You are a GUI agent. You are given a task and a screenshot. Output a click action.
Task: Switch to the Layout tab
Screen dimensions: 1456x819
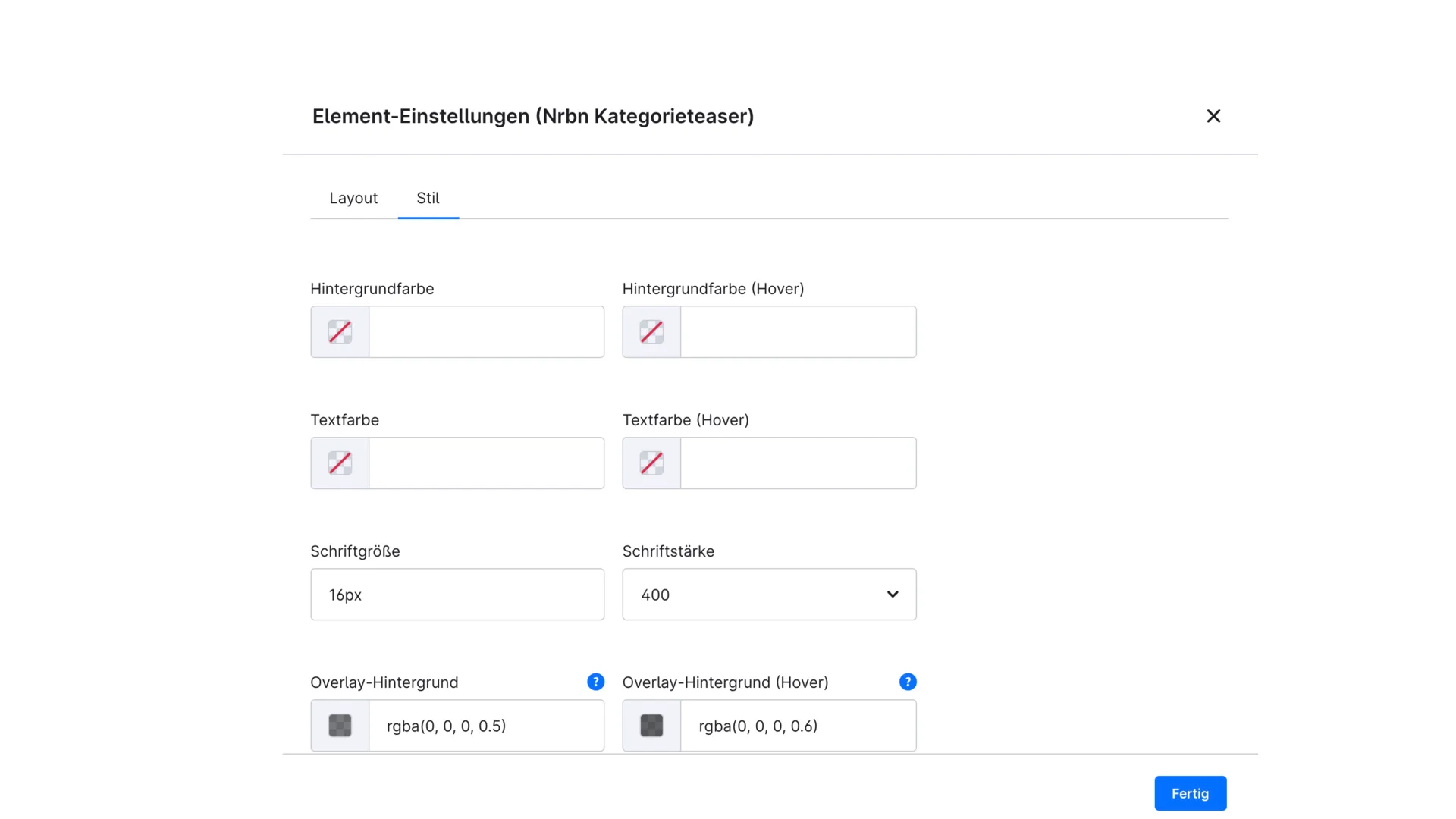point(353,198)
